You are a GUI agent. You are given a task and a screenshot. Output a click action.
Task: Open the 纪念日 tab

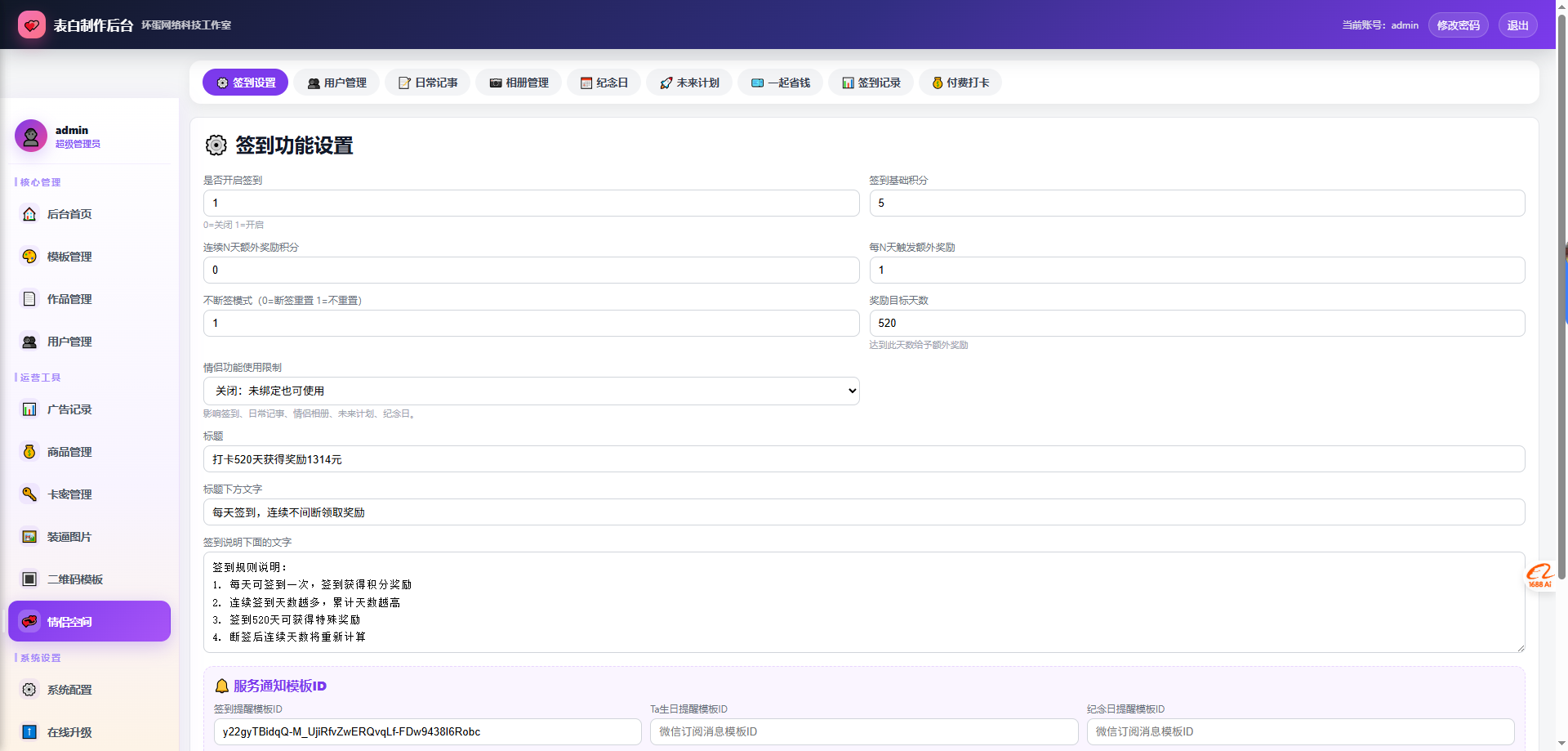pos(604,83)
